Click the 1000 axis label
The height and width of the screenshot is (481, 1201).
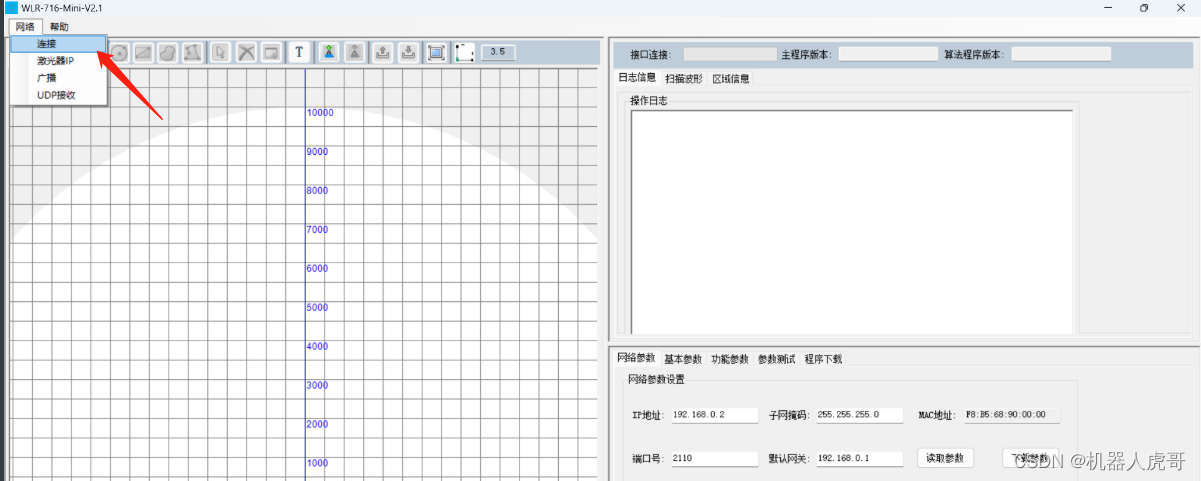coord(317,463)
